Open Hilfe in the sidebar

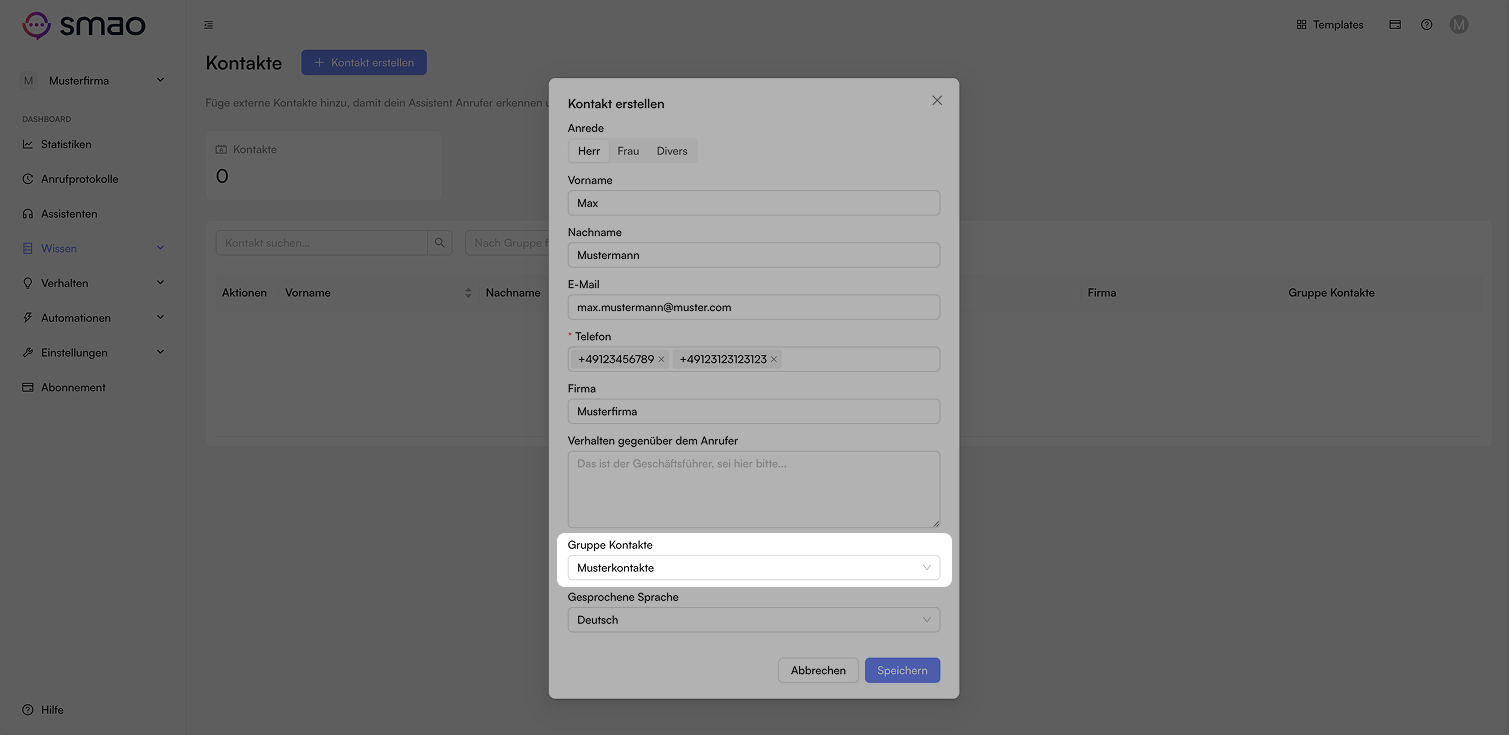point(52,710)
